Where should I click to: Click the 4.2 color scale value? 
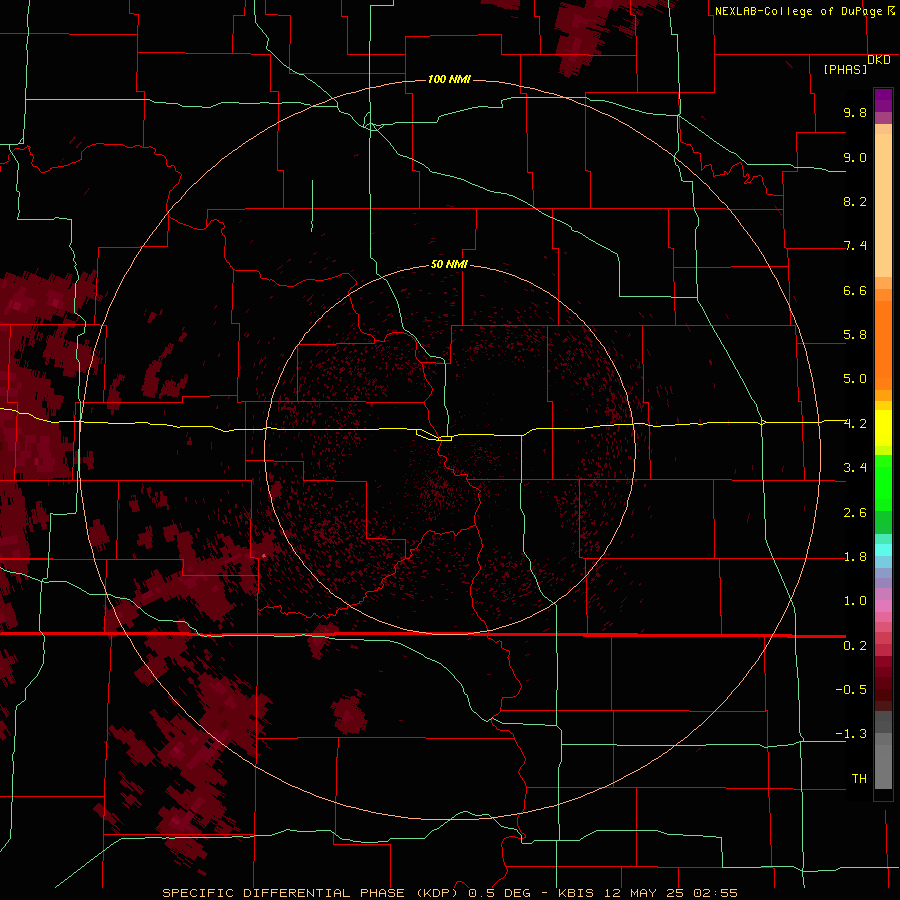coord(855,424)
